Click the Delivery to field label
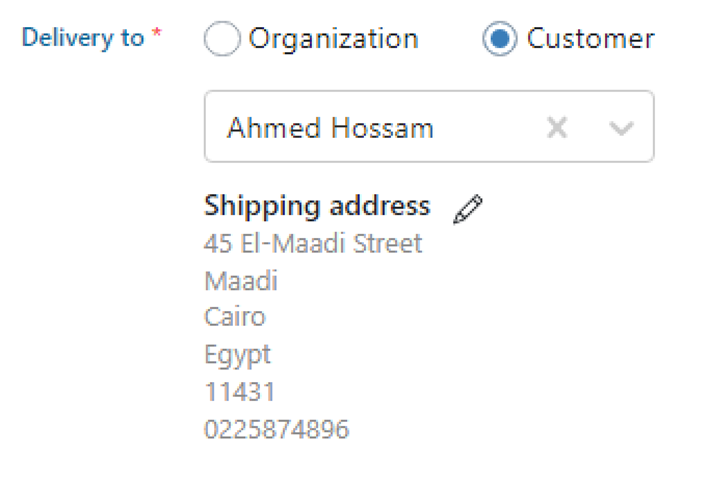Viewport: 709px width, 497px height. click(83, 39)
